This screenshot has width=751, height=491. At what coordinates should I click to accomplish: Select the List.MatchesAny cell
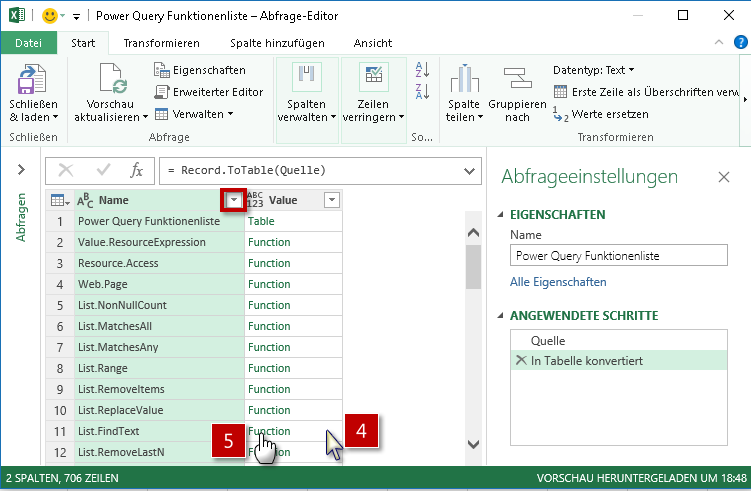(159, 347)
